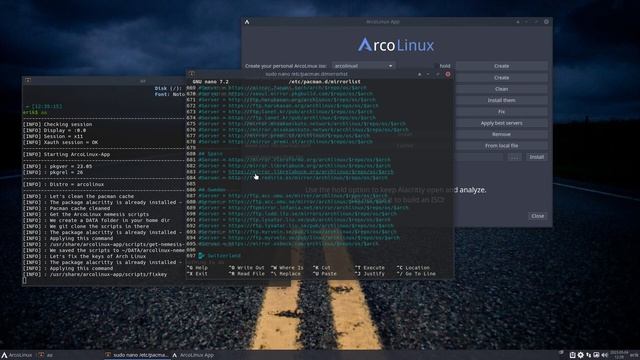
Task: Click the ... browse button
Action: [515, 157]
